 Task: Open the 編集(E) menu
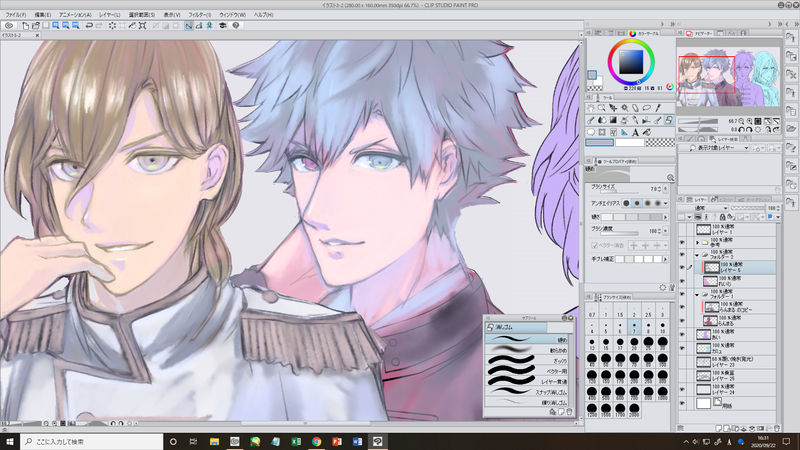click(42, 15)
